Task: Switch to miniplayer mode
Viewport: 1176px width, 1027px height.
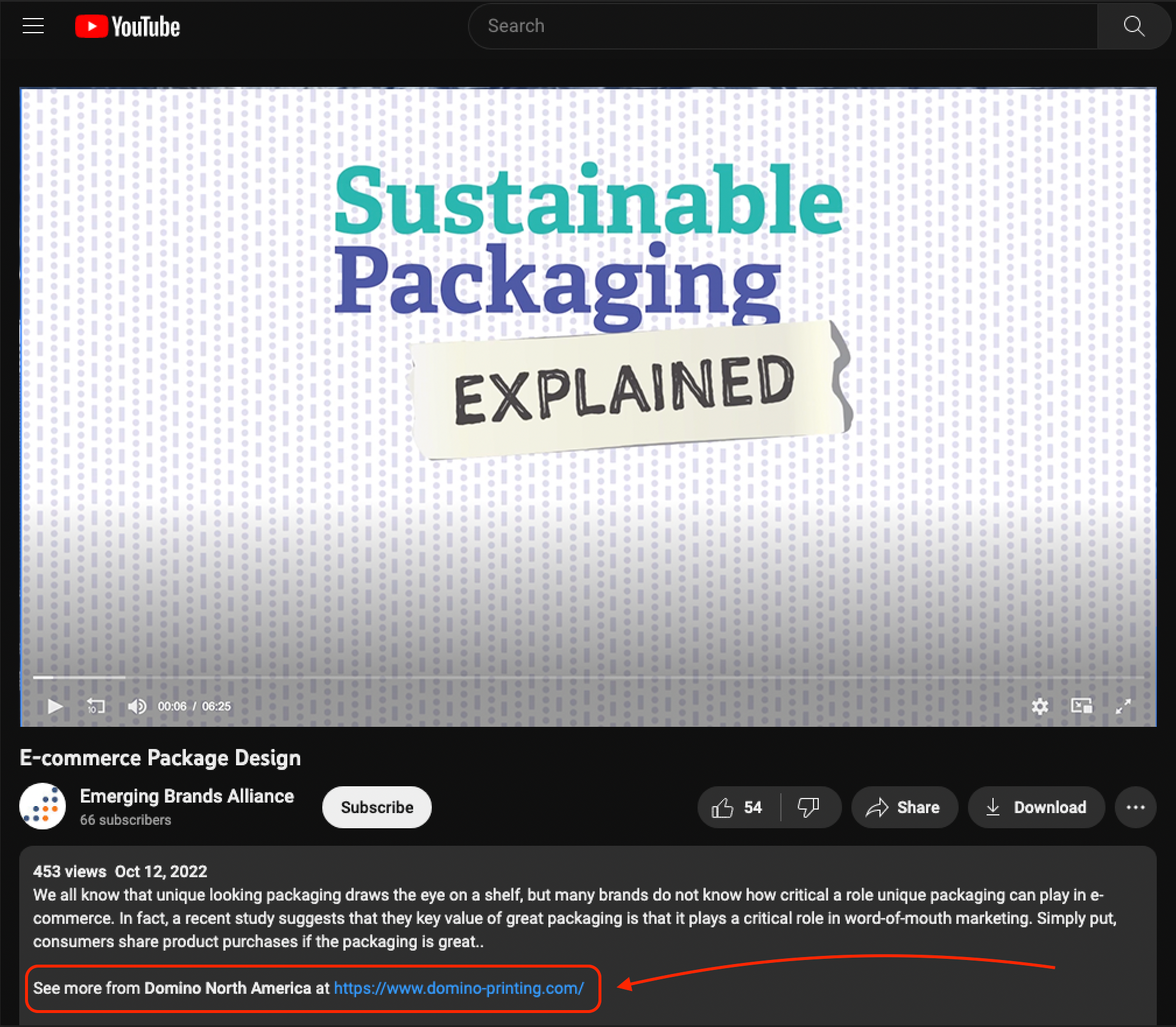Action: pos(1082,706)
